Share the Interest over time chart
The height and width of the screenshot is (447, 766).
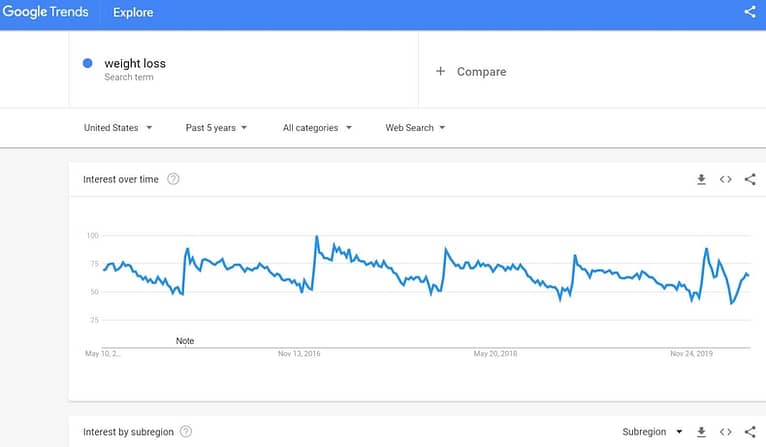750,179
